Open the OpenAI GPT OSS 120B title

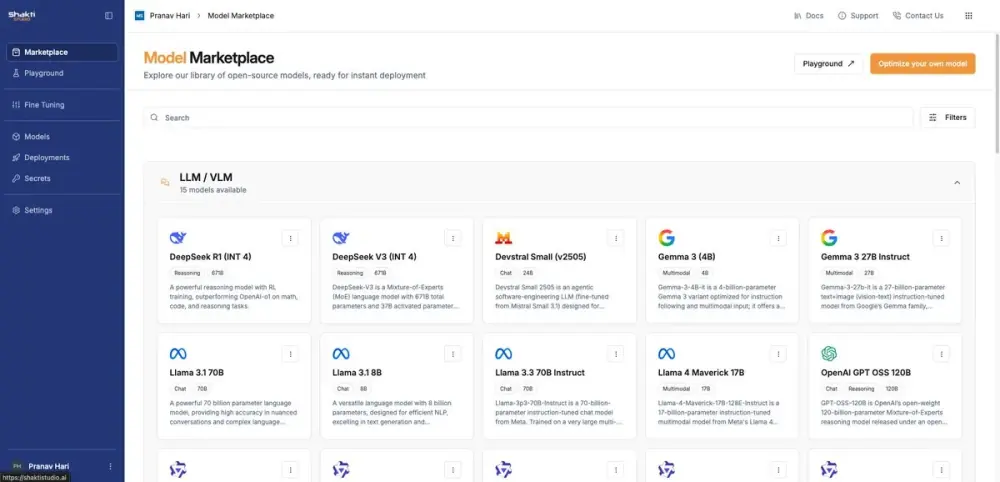pos(866,372)
